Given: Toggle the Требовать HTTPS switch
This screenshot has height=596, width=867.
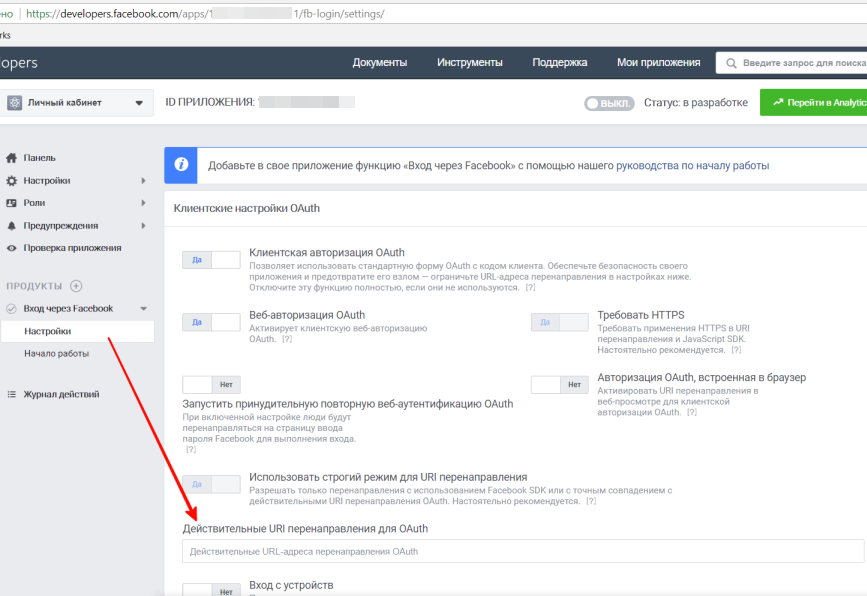Looking at the screenshot, I should 560,322.
